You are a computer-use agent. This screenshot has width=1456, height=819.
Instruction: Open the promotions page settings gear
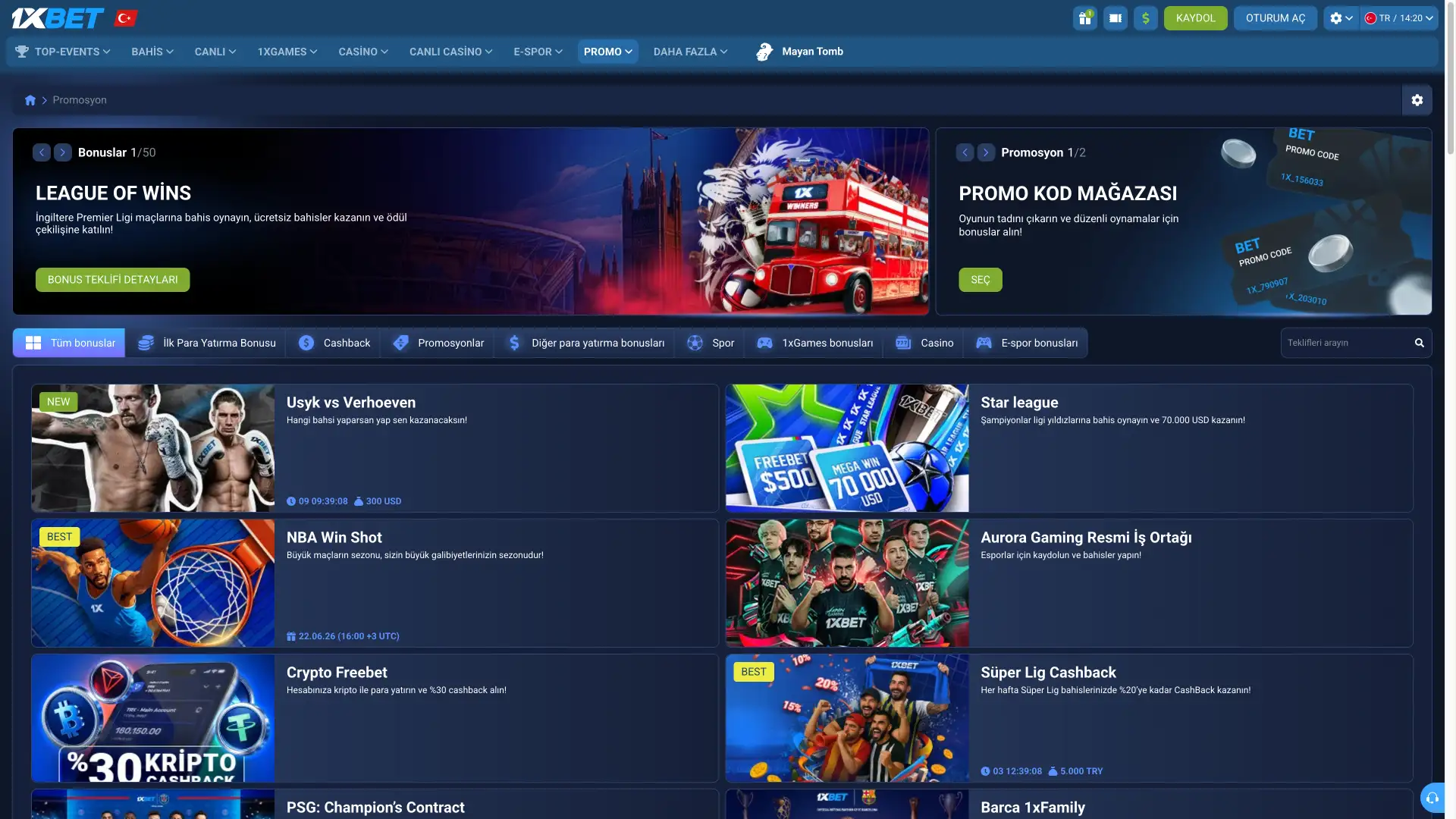1417,100
